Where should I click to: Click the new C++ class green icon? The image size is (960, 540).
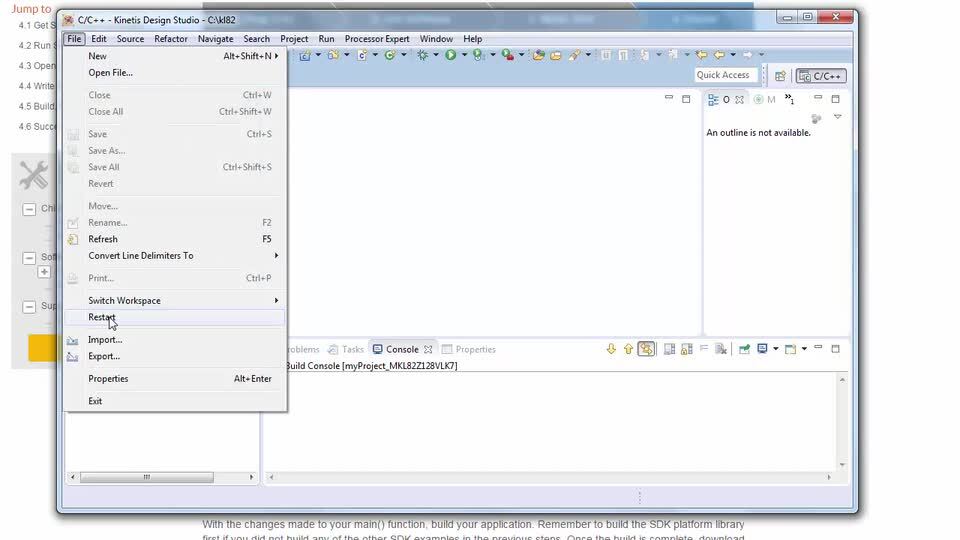coord(389,55)
